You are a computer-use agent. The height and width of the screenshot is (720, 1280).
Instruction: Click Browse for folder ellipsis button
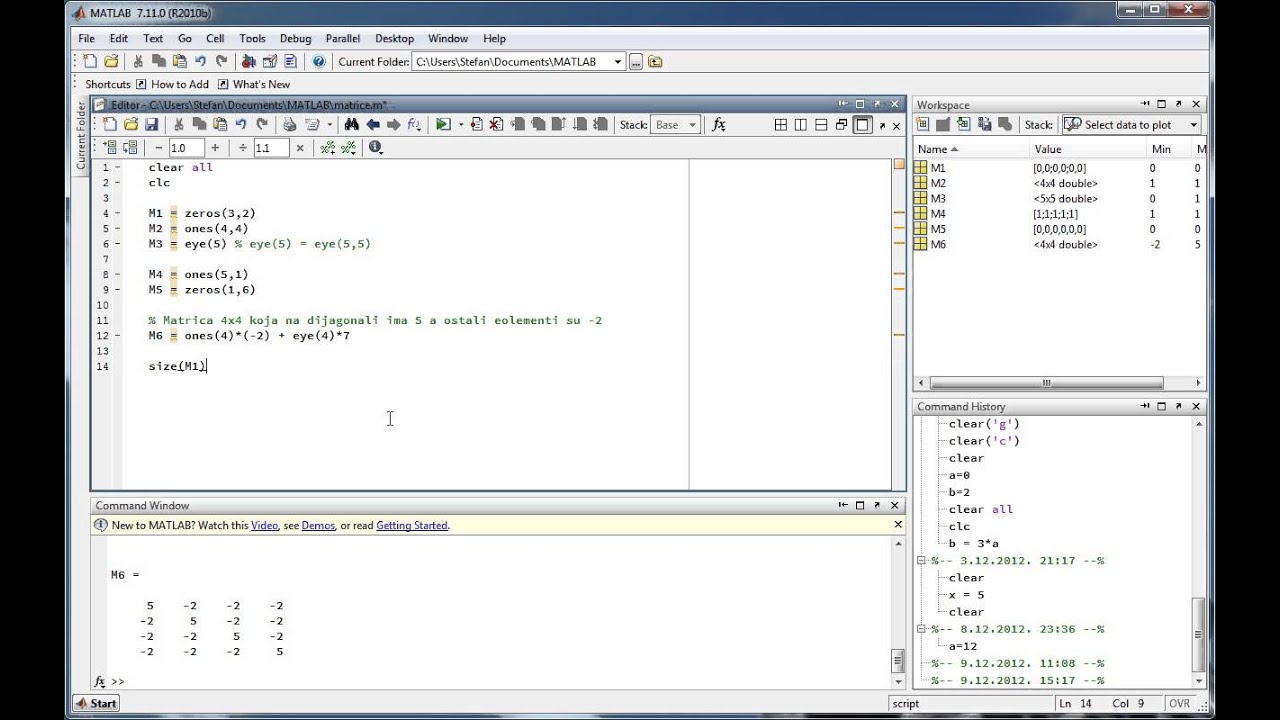click(635, 62)
